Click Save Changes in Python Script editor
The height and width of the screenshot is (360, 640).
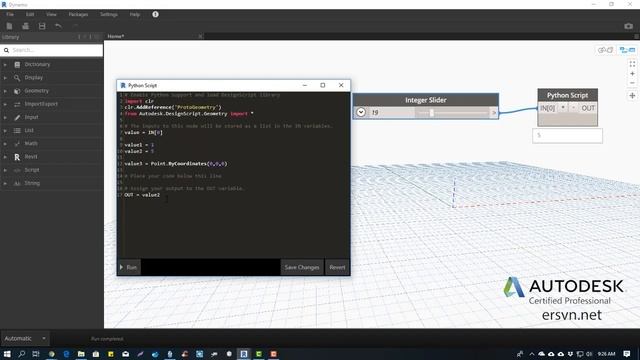pyautogui.click(x=302, y=267)
